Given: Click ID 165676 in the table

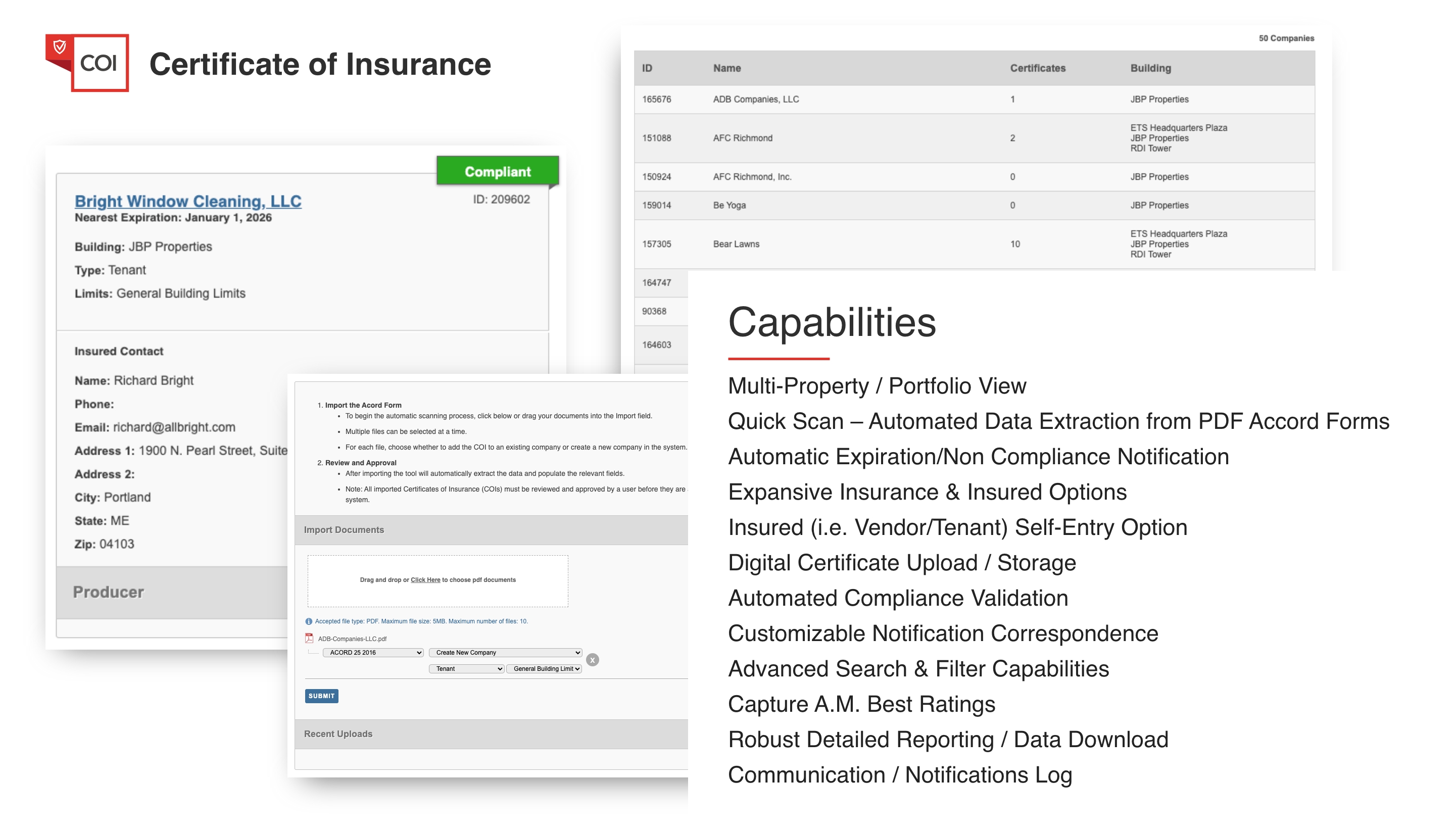Looking at the screenshot, I should pyautogui.click(x=656, y=100).
